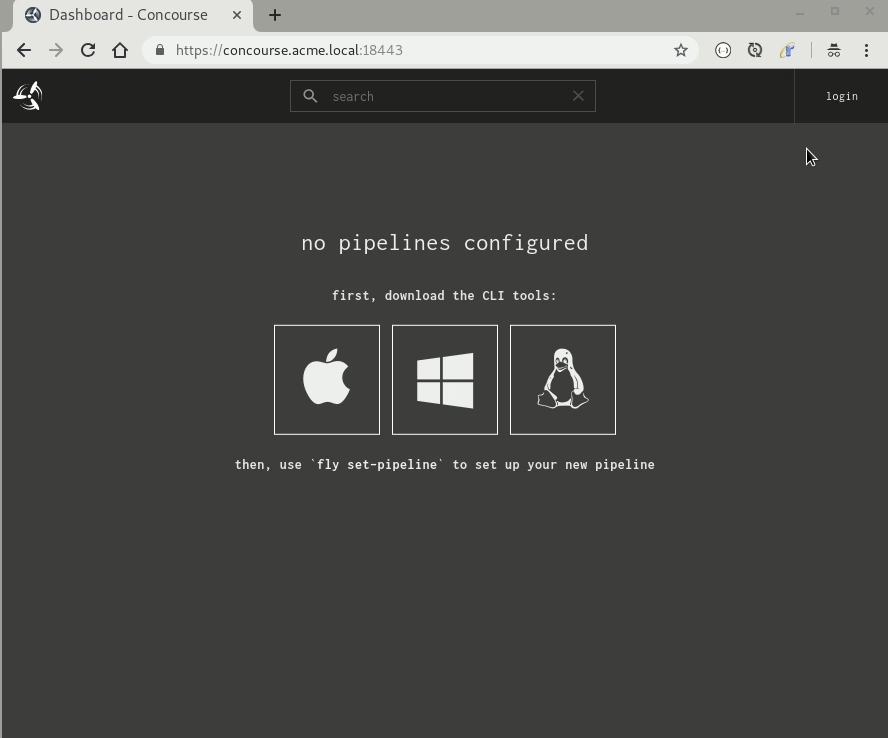The width and height of the screenshot is (888, 738).
Task: Click the circular-arrows refresh extension icon
Action: tap(755, 50)
